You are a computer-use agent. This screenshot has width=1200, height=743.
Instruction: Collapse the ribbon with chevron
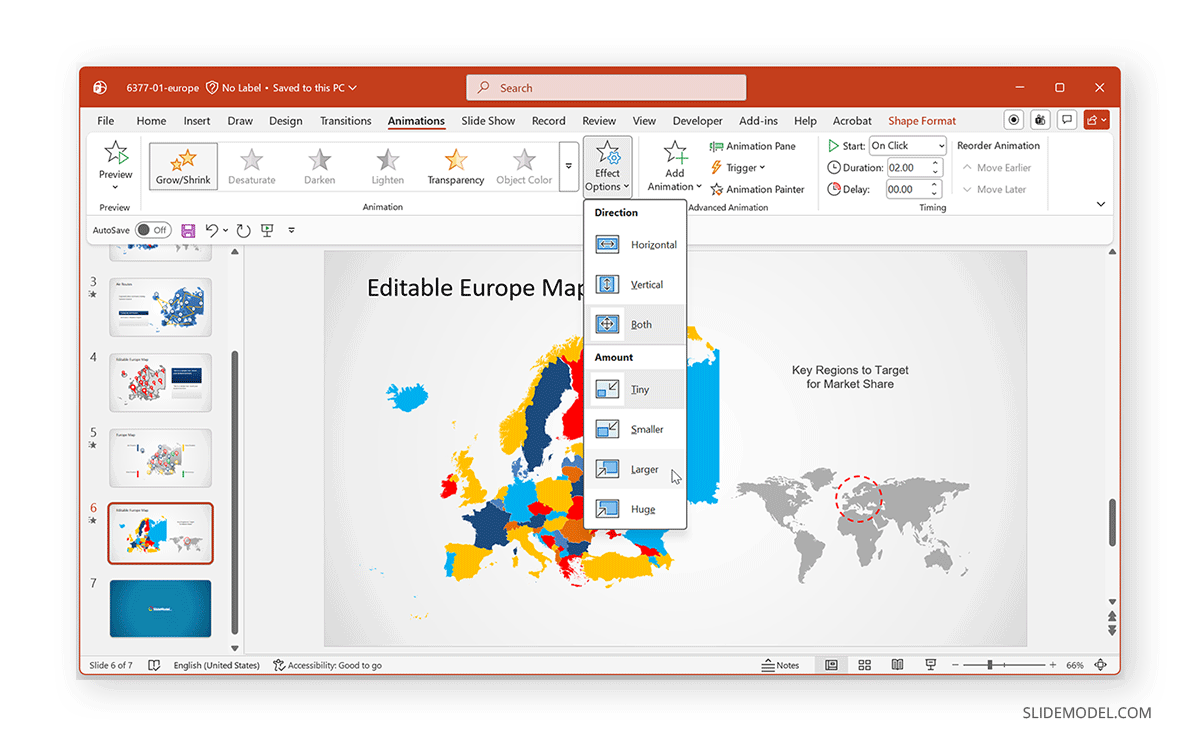click(x=1101, y=204)
